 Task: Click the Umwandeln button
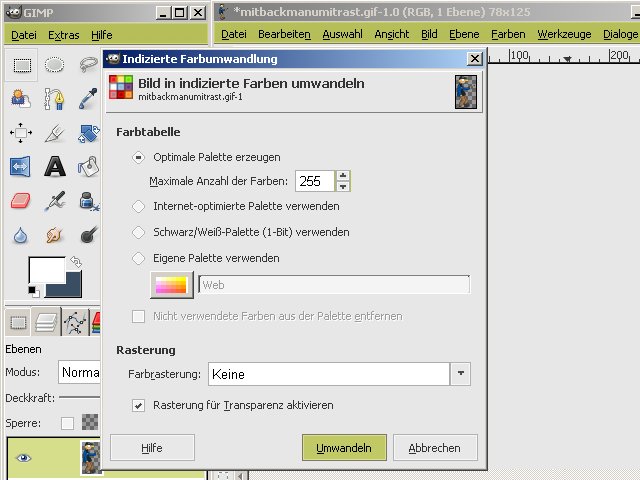[344, 448]
